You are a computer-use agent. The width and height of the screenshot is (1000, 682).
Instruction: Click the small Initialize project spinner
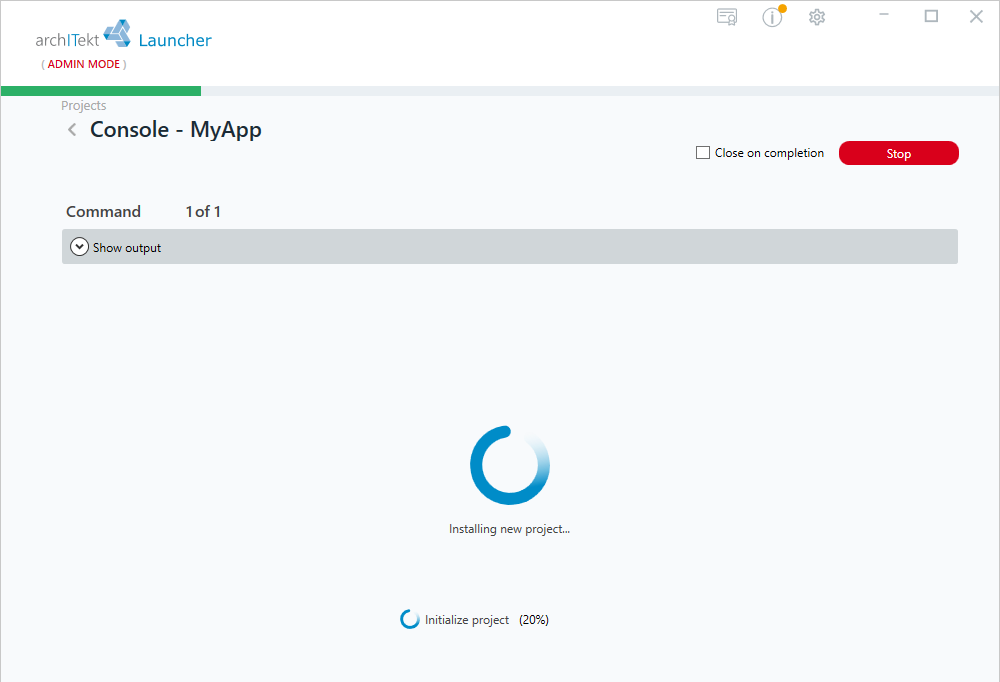coord(409,619)
